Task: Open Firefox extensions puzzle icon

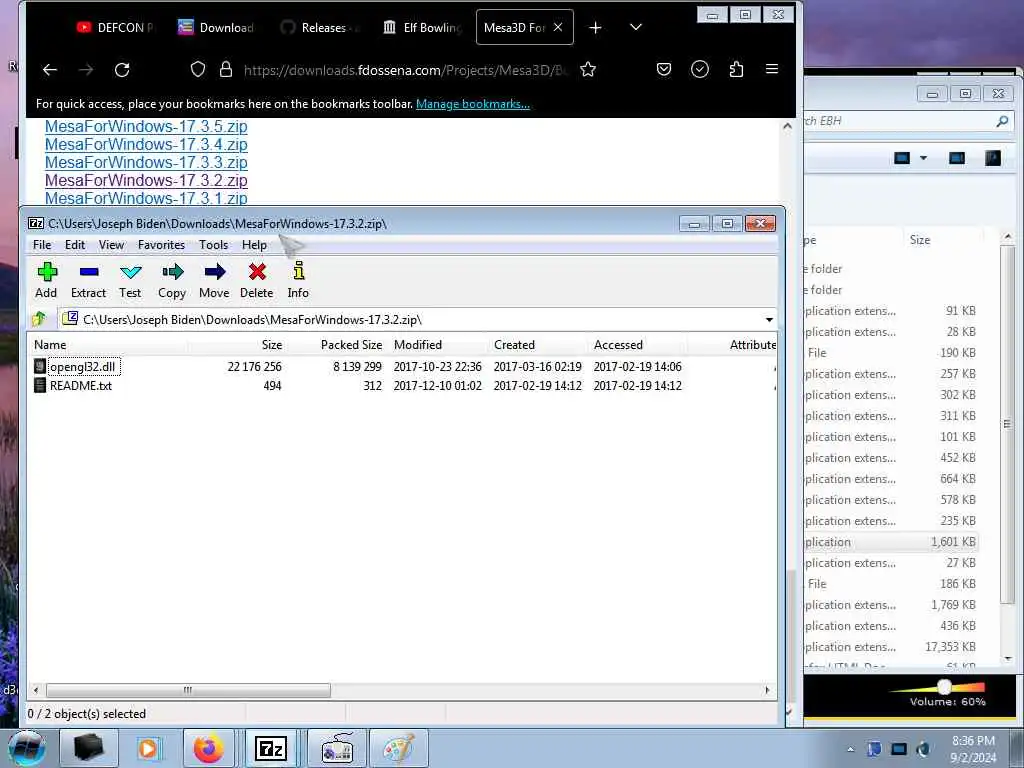Action: (x=736, y=69)
